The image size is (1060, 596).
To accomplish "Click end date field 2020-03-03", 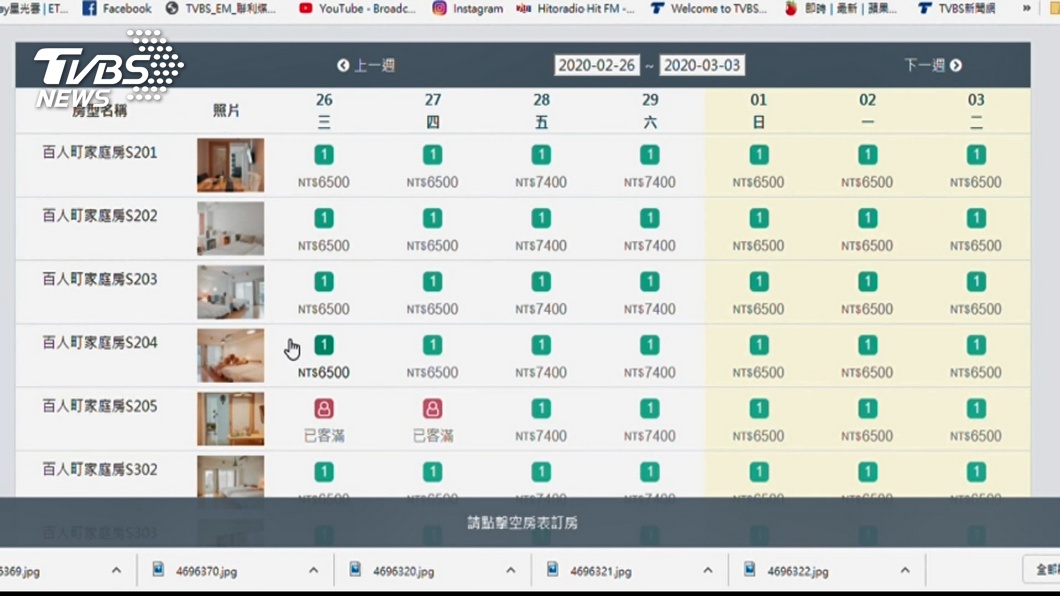I will click(x=702, y=65).
